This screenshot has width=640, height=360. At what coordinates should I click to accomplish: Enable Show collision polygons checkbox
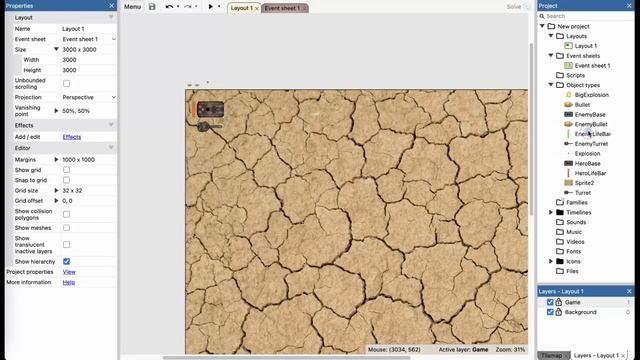[x=66, y=214]
